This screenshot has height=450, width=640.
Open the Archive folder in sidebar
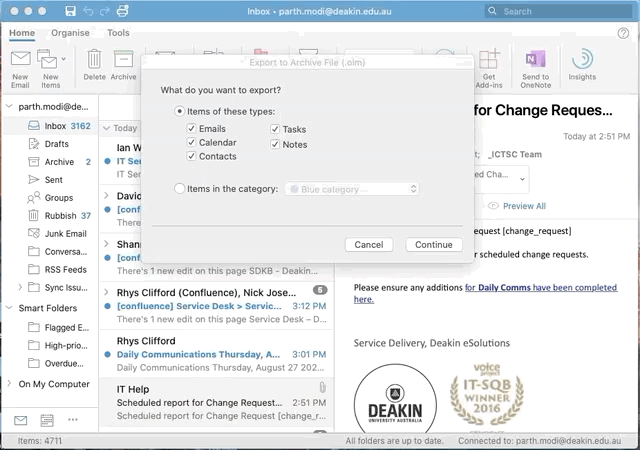(51, 162)
